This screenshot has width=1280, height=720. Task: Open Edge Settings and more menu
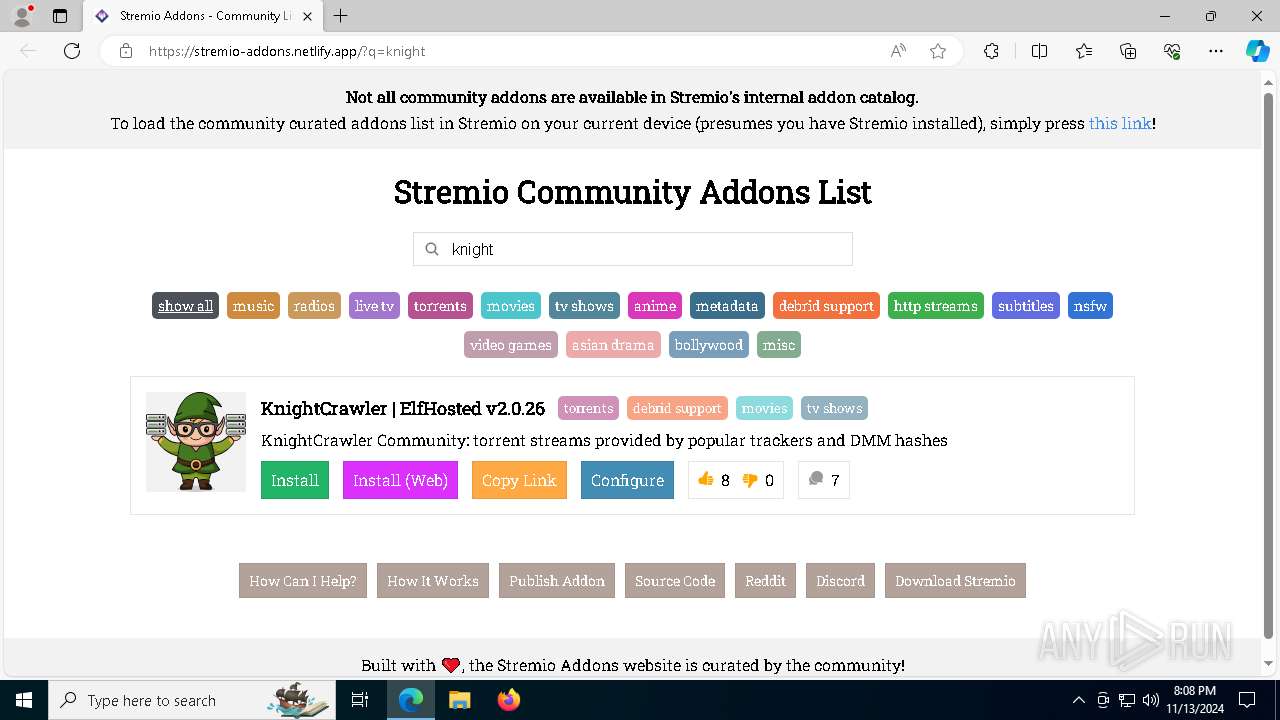[x=1216, y=51]
